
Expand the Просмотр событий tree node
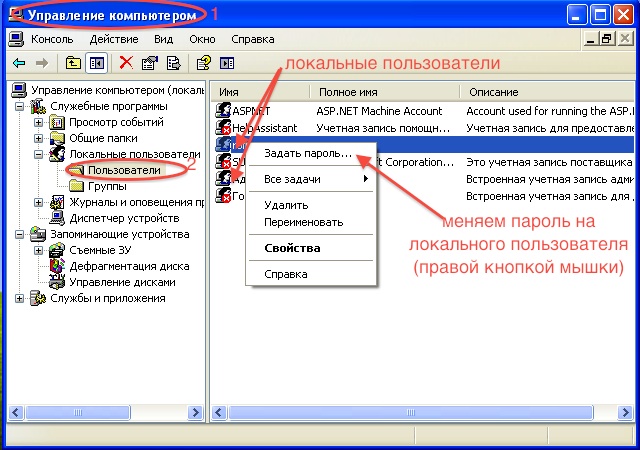(38, 122)
